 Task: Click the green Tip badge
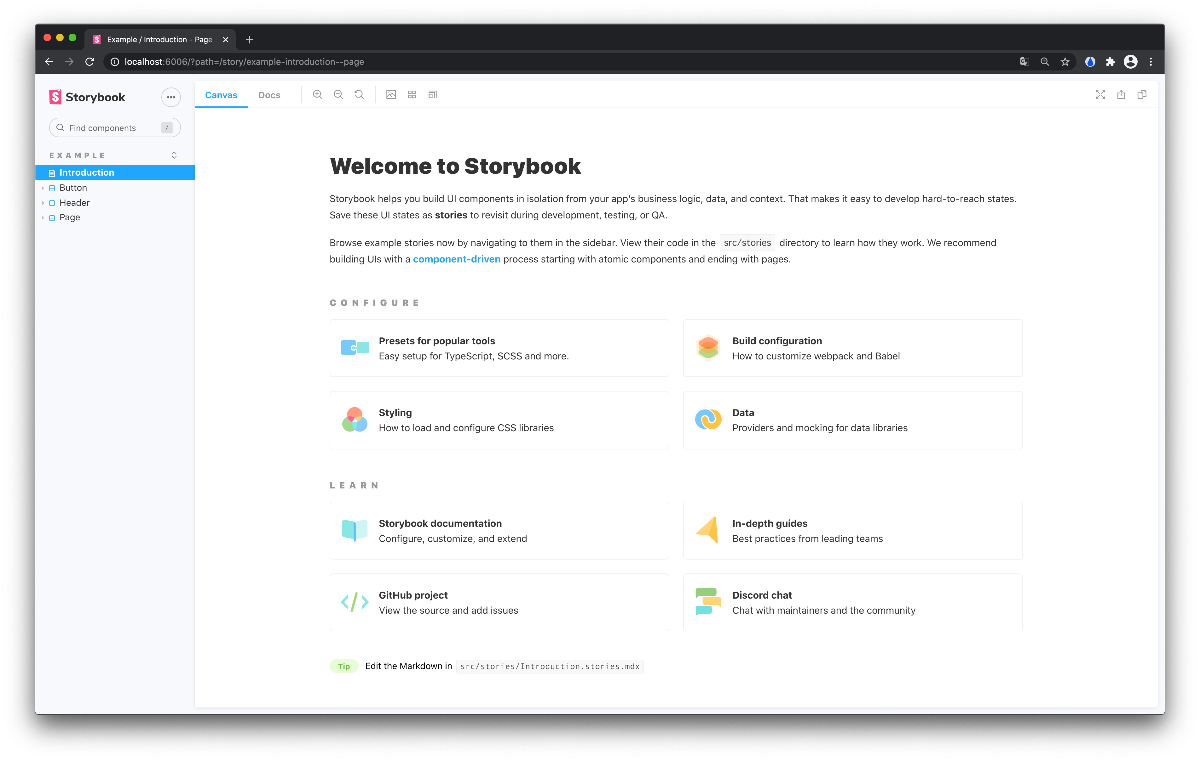pos(344,666)
